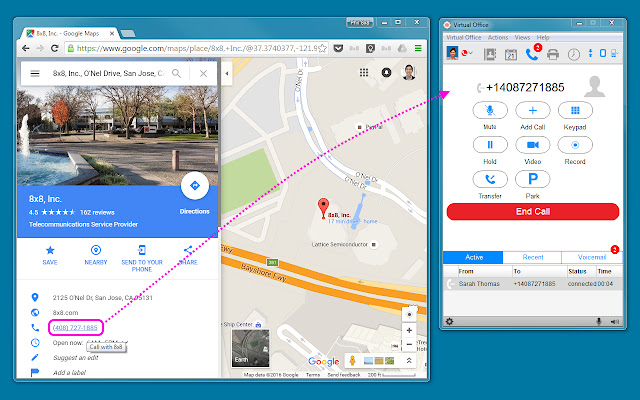Image resolution: width=640 pixels, height=400 pixels.
Task: Click Add Call button
Action: [x=533, y=110]
